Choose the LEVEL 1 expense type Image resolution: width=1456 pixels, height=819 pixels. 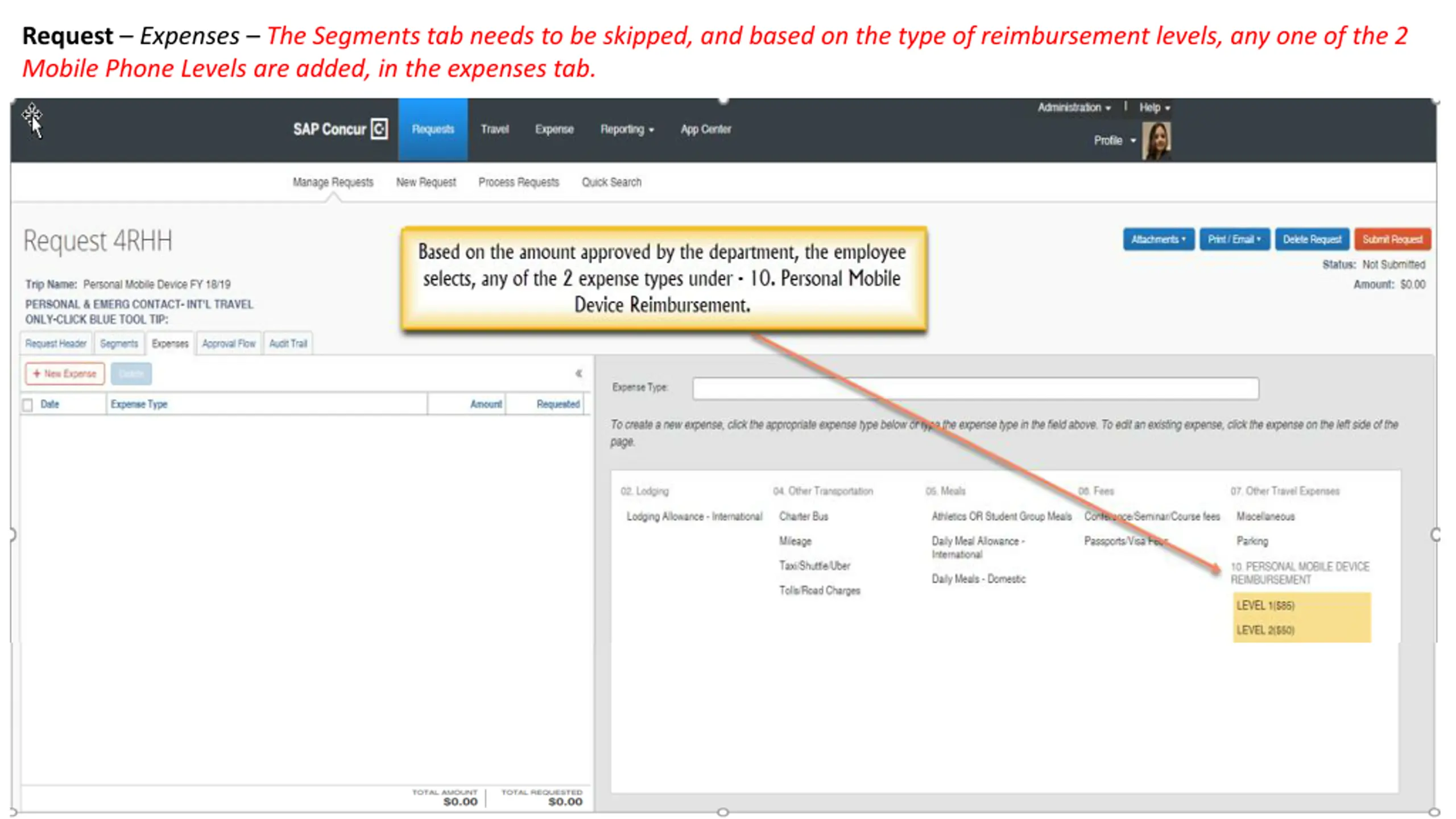(1265, 606)
